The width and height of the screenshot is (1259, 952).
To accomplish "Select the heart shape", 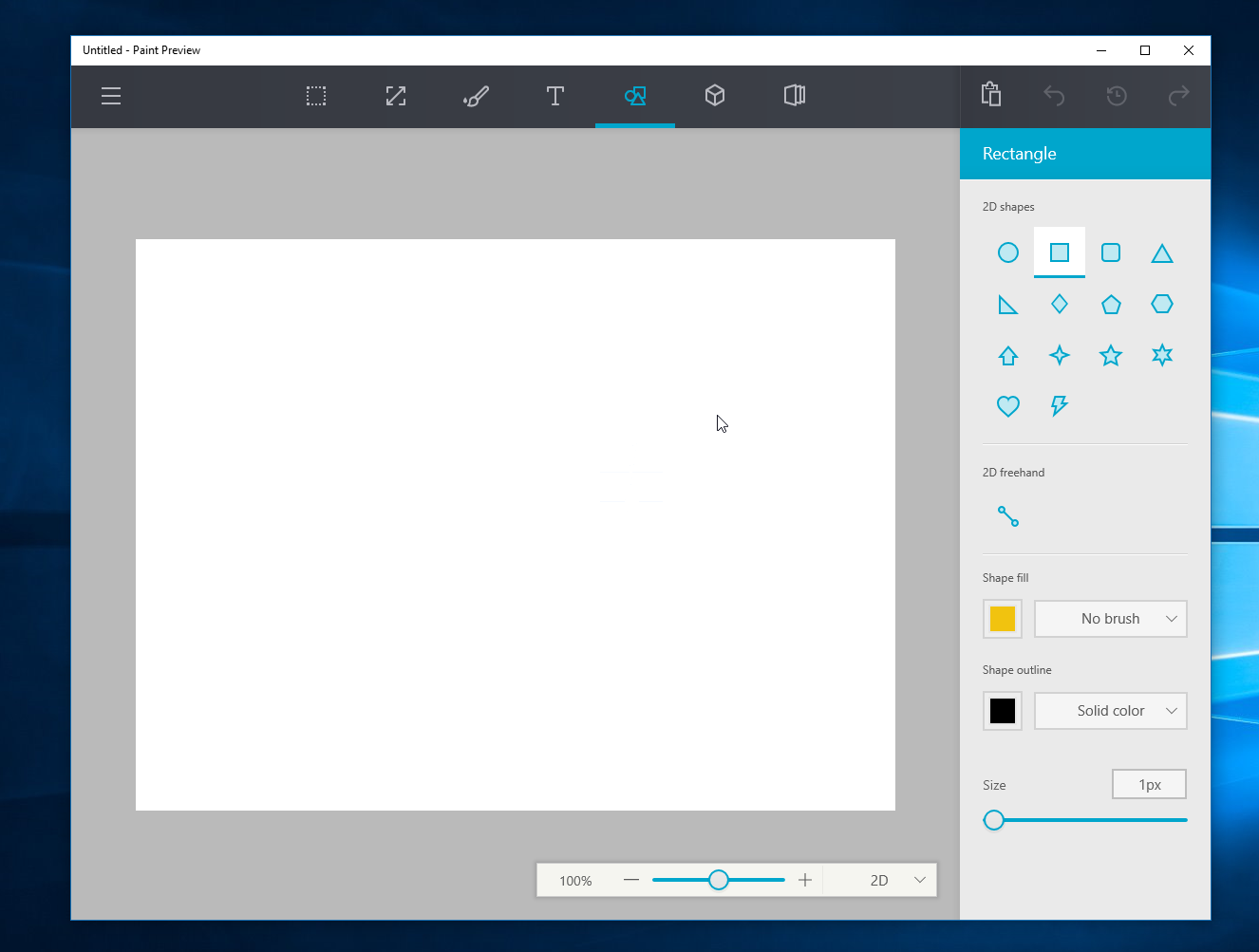I will click(1007, 406).
